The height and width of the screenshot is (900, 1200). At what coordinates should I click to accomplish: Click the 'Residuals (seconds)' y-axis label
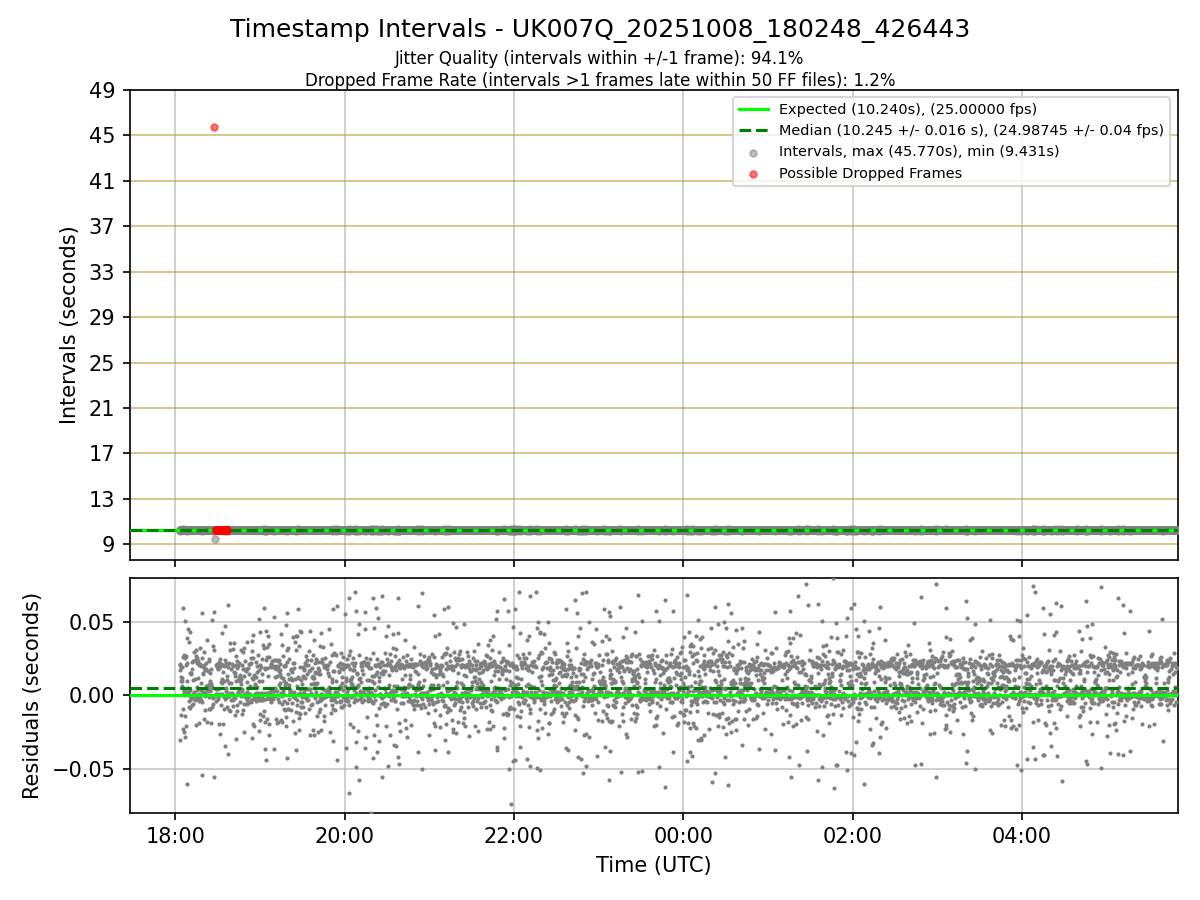point(32,696)
